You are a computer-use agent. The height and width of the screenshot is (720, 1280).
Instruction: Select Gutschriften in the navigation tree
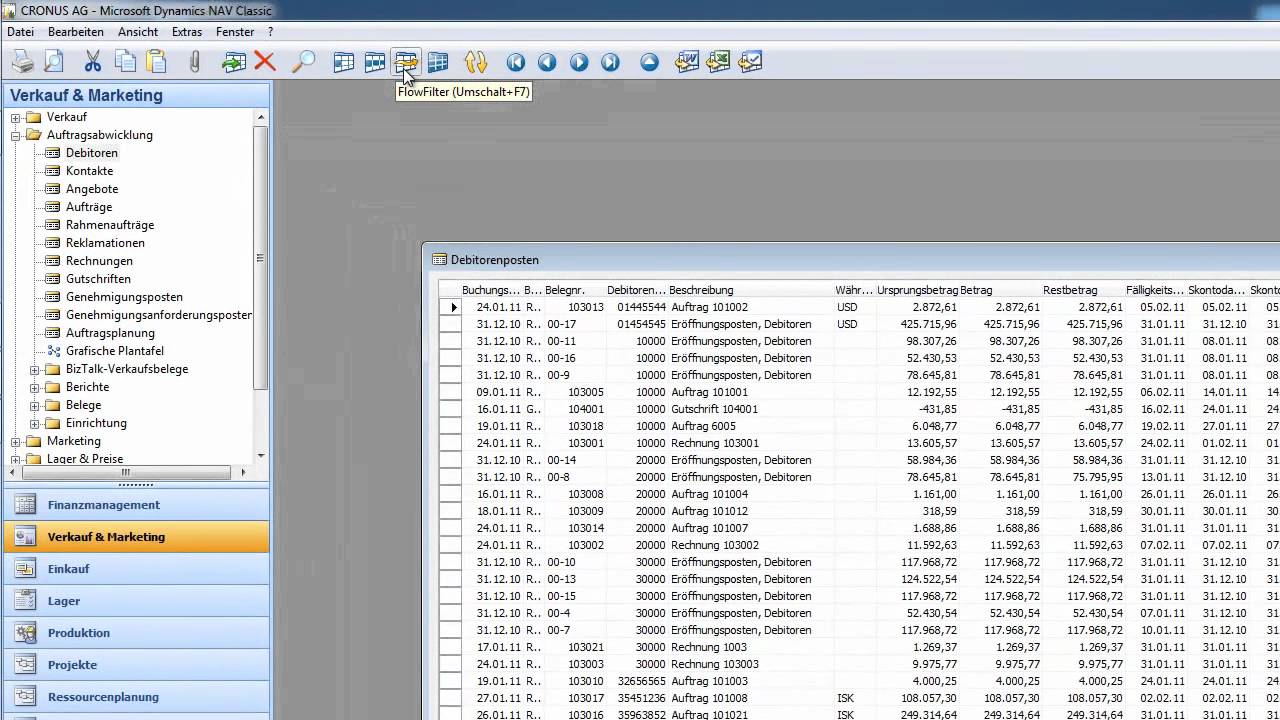98,279
